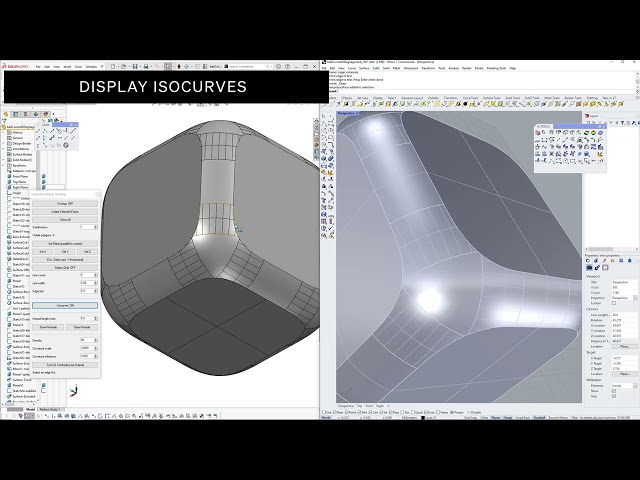640x480 pixels.
Task: Close the floating Tools palette in Rhino
Action: click(x=604, y=127)
